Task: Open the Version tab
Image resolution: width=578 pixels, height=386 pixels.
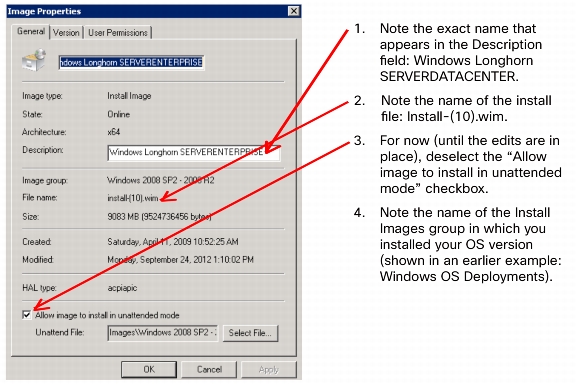Action: 66,33
